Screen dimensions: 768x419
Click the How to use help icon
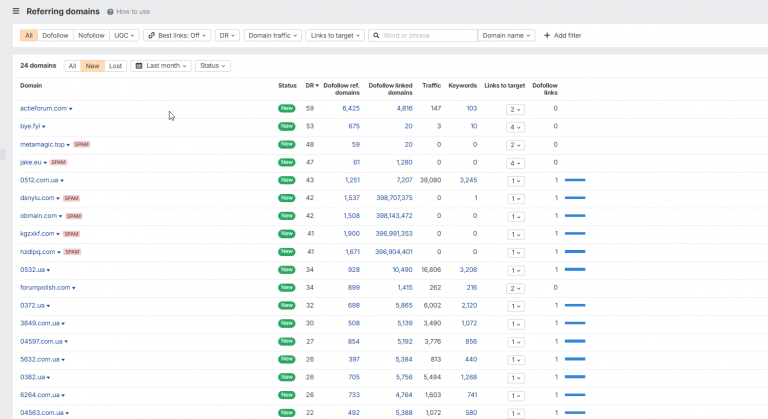click(x=110, y=12)
